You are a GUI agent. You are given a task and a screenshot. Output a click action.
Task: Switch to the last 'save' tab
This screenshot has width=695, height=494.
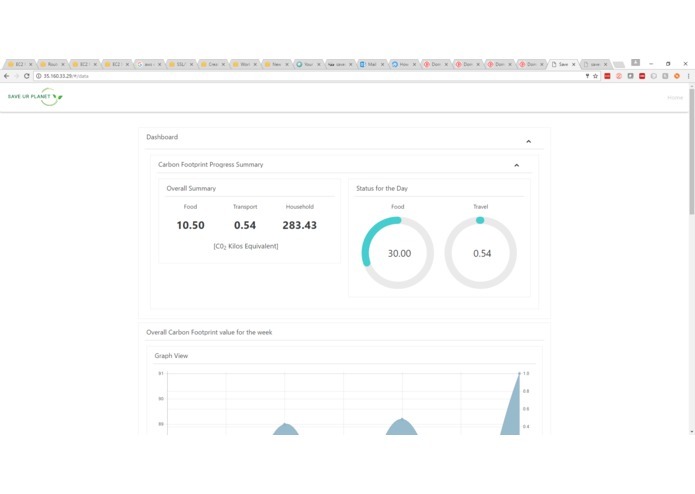click(x=594, y=64)
